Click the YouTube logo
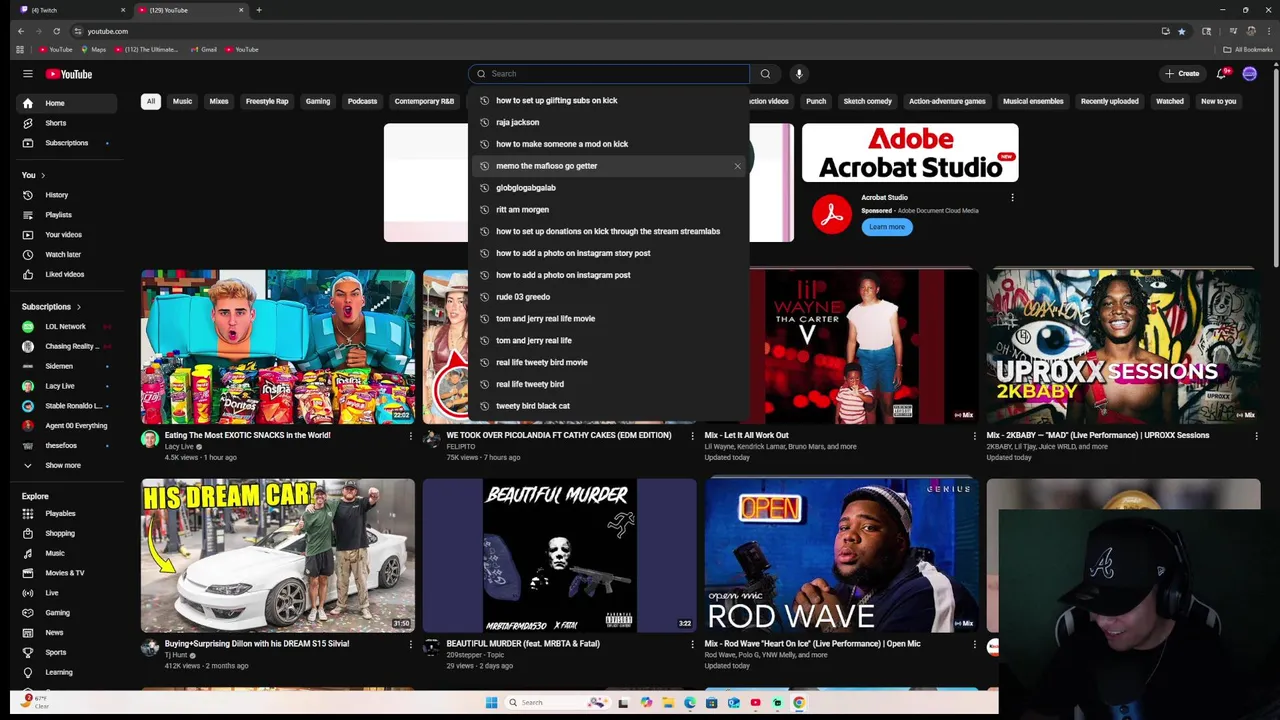This screenshot has height=720, width=1280. [x=69, y=74]
